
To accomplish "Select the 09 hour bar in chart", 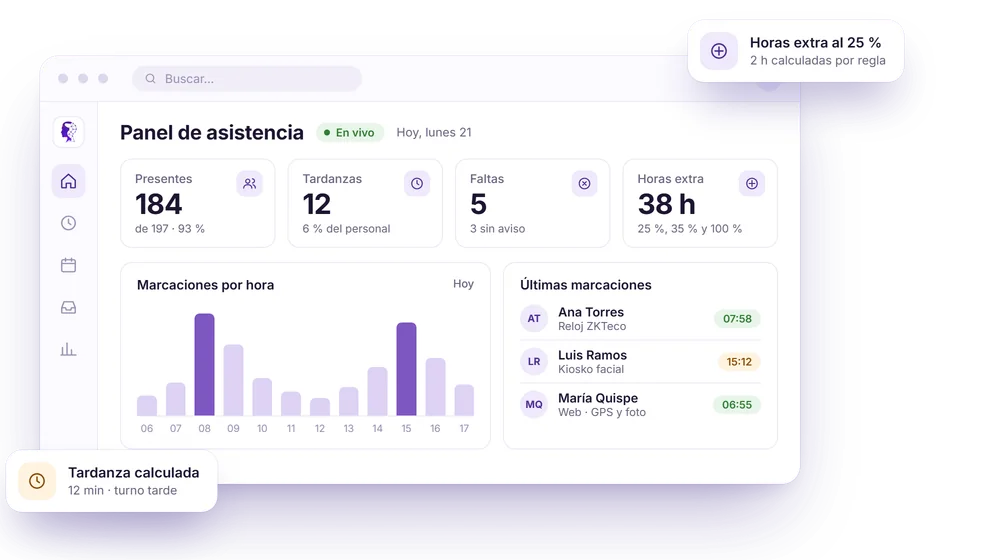I will click(233, 380).
